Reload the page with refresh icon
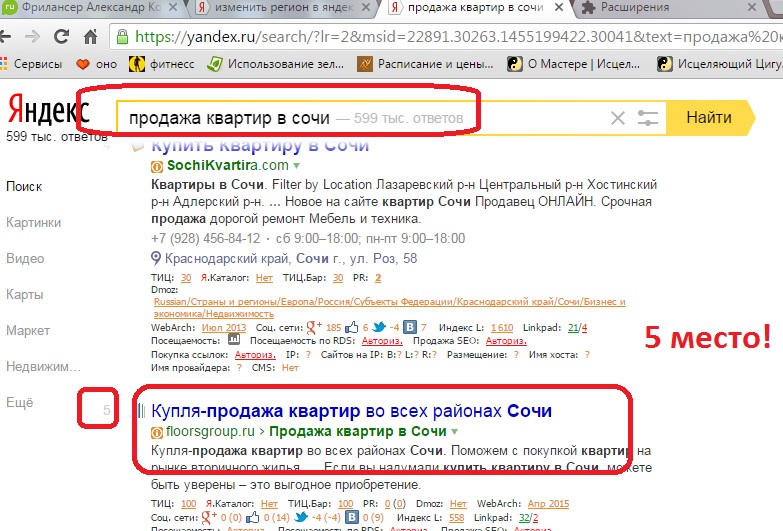783x531 pixels. click(x=61, y=36)
